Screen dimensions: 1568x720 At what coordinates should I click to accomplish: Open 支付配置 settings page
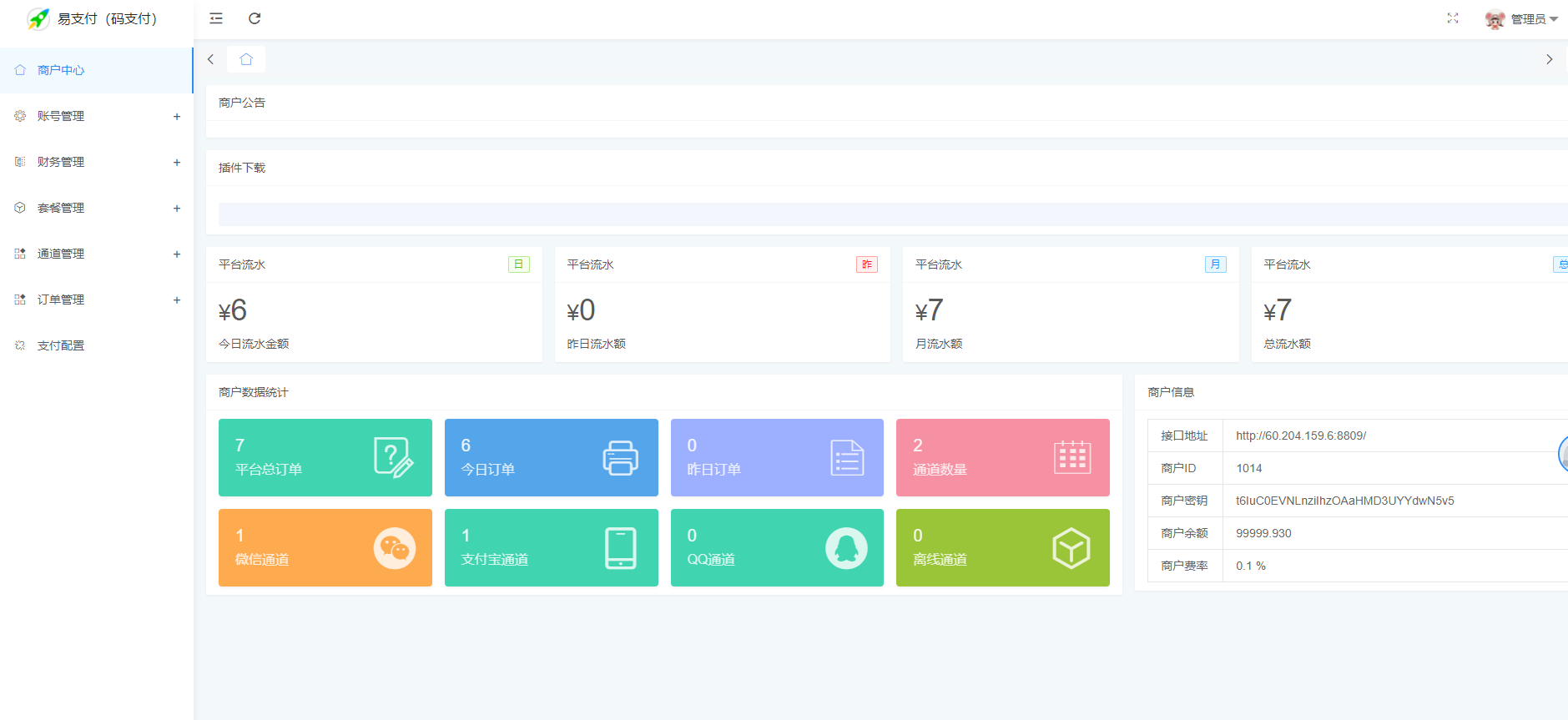coord(61,345)
